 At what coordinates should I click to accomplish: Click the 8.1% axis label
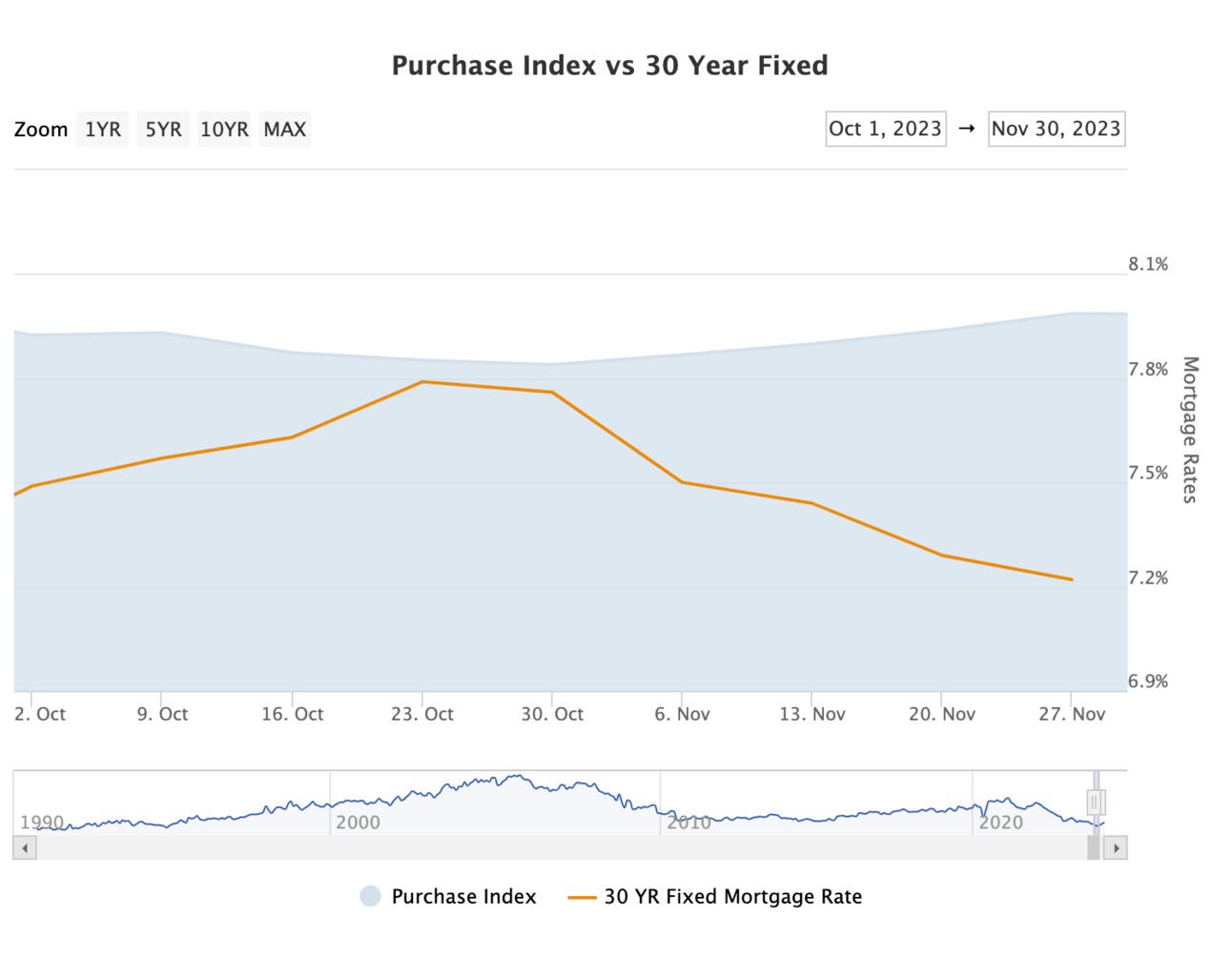point(1148,265)
